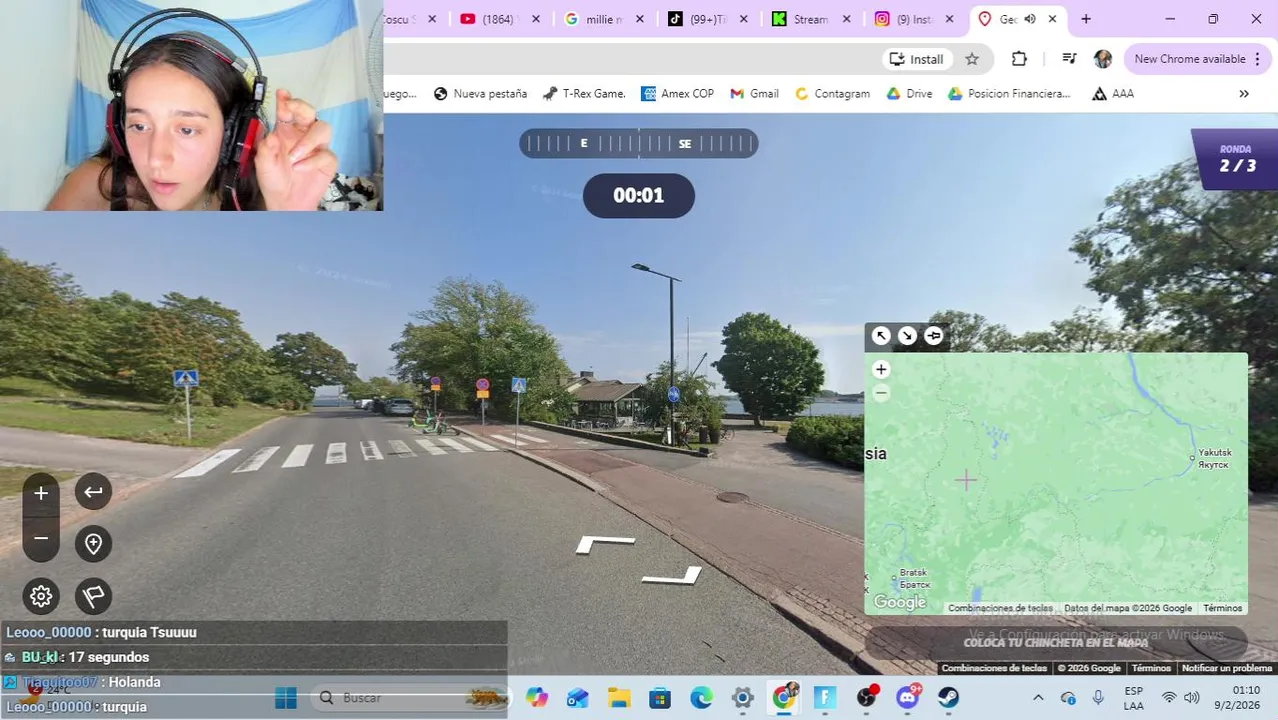1278x720 pixels.
Task: Open the Windows Start menu
Action: [x=286, y=697]
